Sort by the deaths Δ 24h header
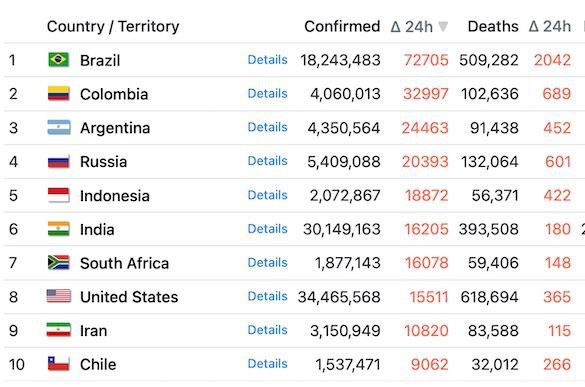 (x=550, y=26)
